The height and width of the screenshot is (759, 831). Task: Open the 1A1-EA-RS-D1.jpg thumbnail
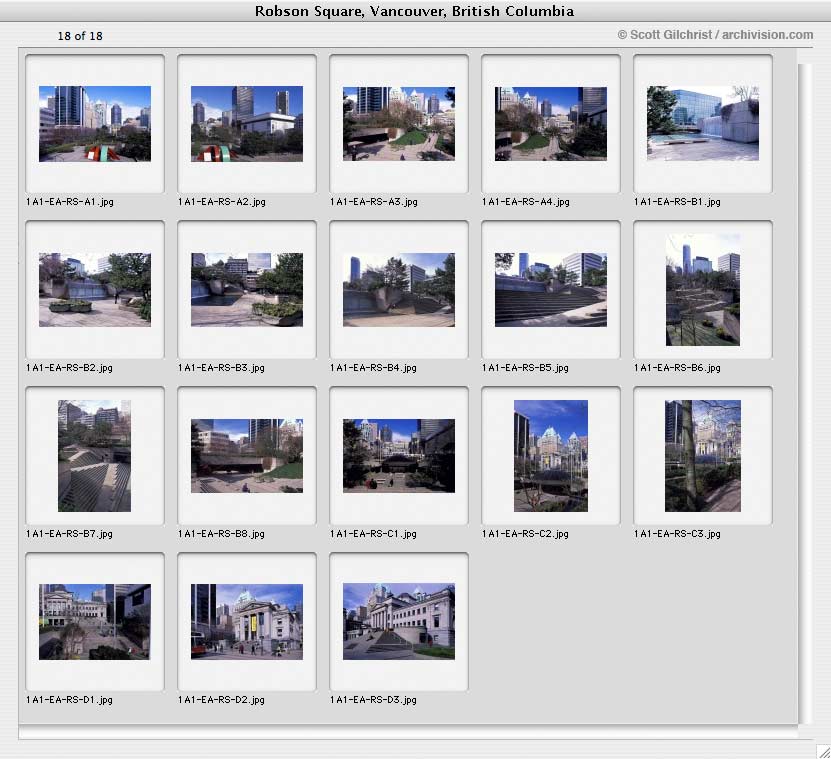coord(95,622)
